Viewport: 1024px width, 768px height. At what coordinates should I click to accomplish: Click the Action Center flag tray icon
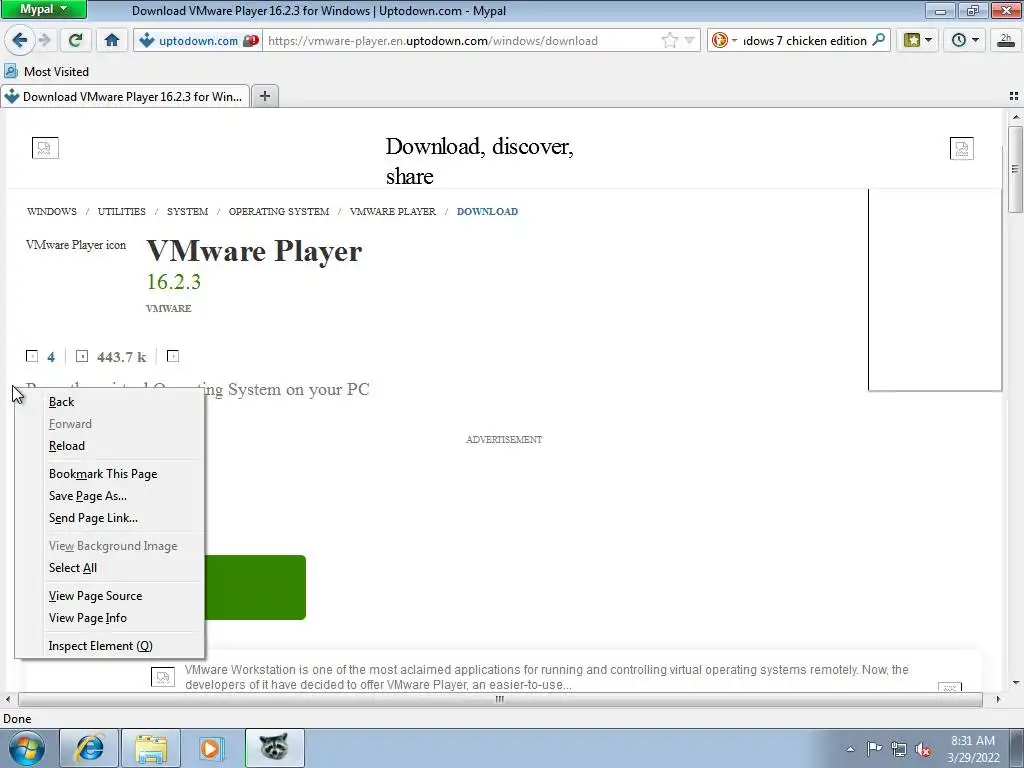tap(874, 749)
